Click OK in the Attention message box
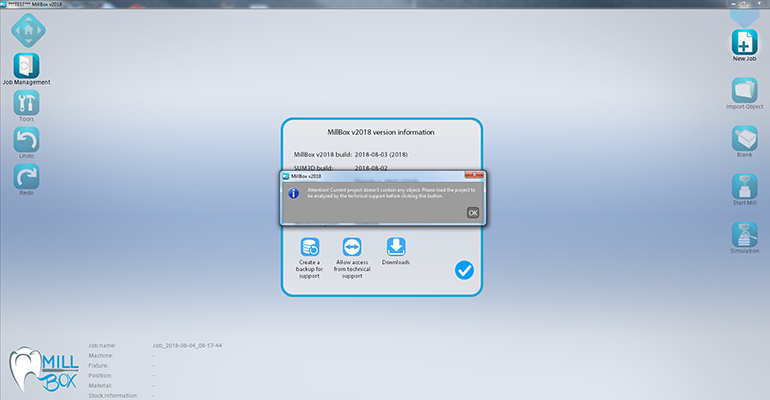The image size is (770, 400). coord(472,213)
